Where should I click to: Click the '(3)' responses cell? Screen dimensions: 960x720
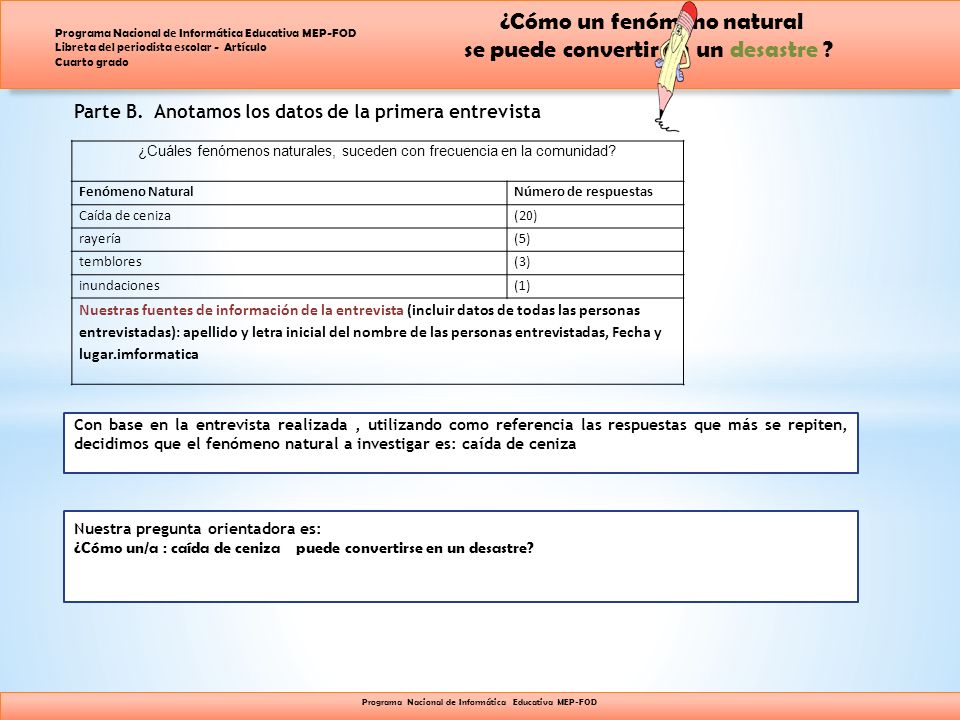[595, 263]
